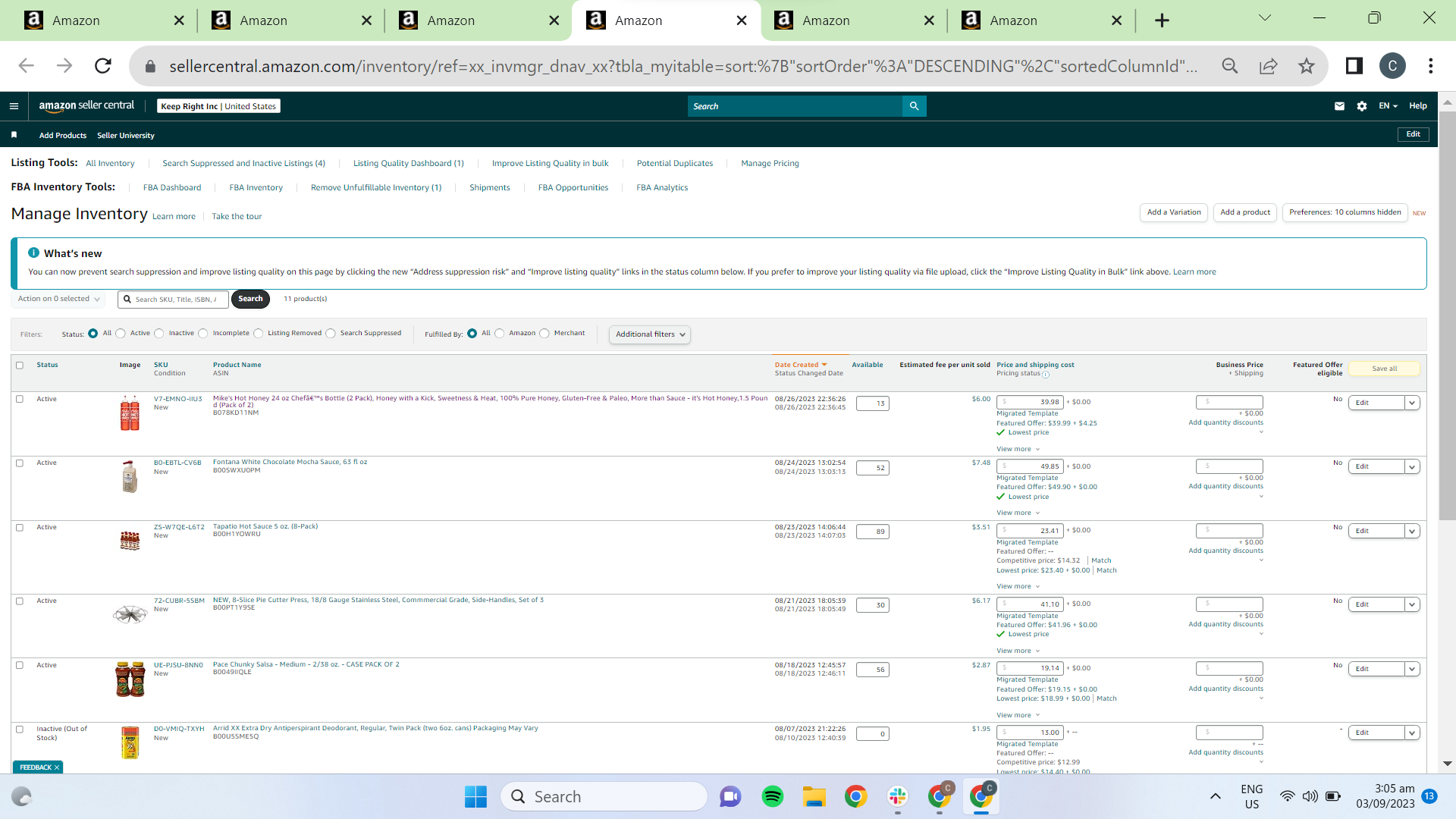Open Listing Quality Dashboard
The width and height of the screenshot is (1456, 819).
click(x=408, y=164)
